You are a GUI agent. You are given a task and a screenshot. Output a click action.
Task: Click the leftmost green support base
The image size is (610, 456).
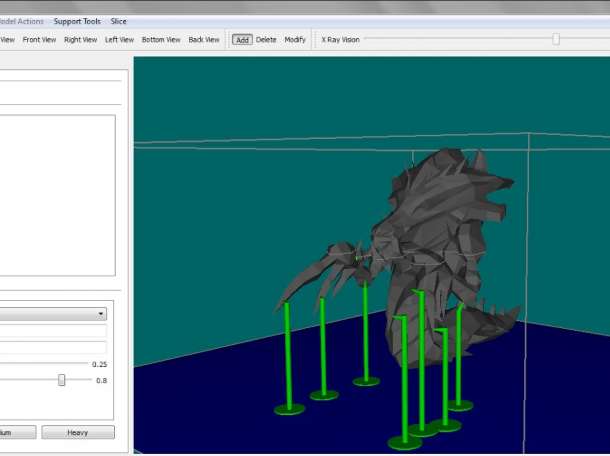[289, 409]
